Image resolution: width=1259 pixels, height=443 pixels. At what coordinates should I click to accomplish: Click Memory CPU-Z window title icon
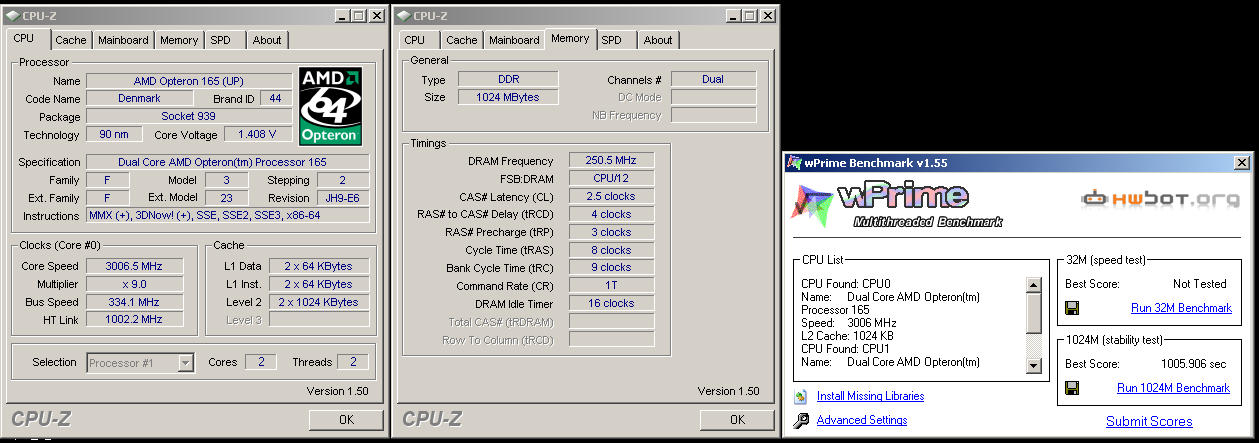click(x=402, y=15)
